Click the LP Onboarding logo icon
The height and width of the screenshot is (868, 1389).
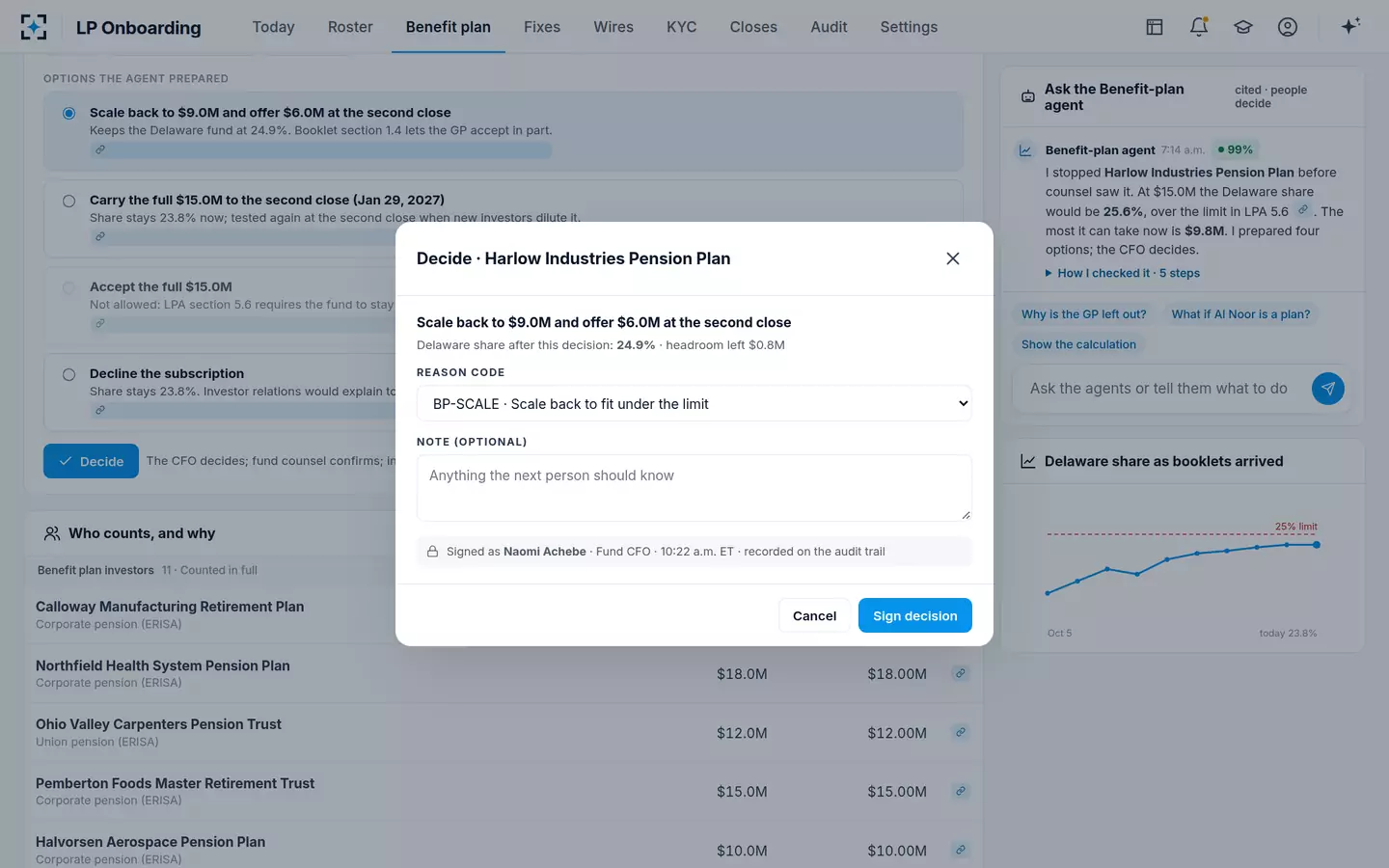pyautogui.click(x=34, y=27)
